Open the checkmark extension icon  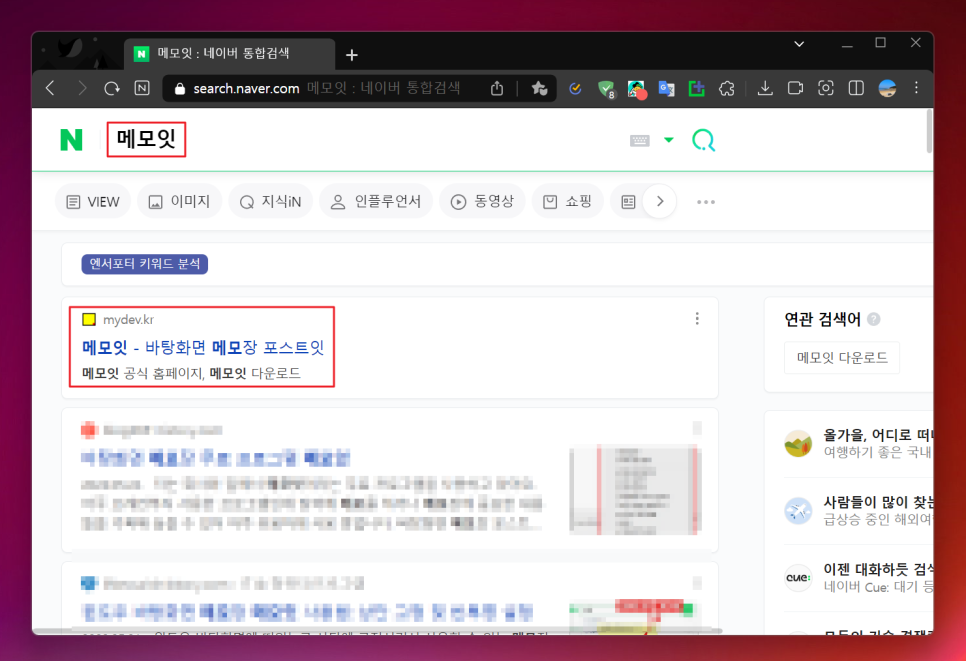[x=575, y=89]
